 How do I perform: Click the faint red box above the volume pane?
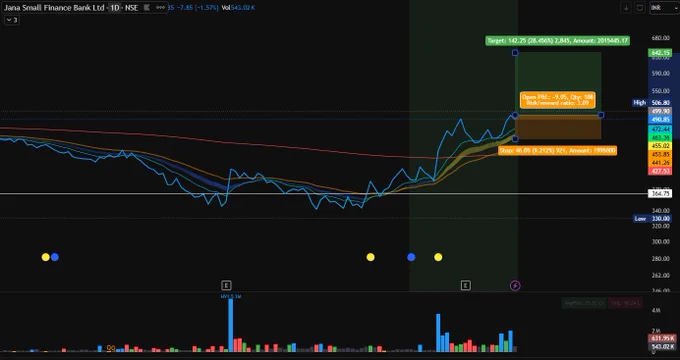[625, 303]
